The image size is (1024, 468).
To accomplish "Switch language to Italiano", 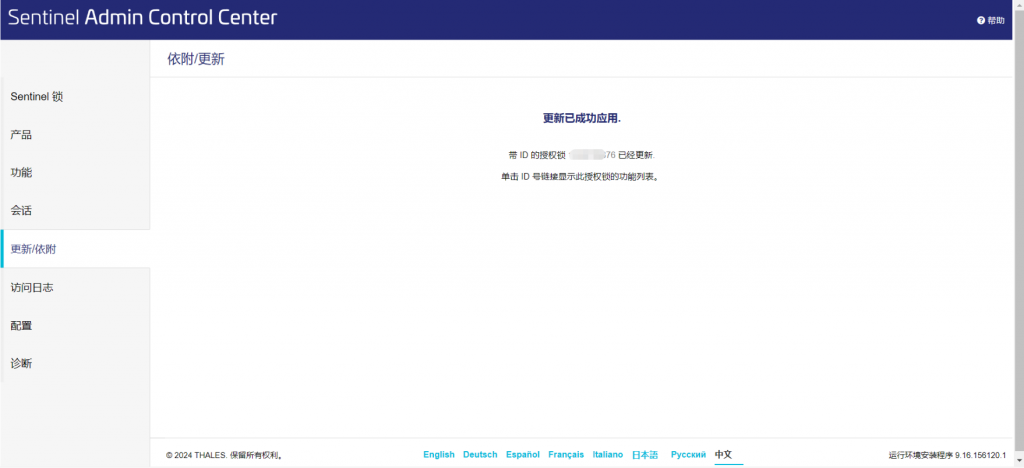I will click(x=608, y=455).
